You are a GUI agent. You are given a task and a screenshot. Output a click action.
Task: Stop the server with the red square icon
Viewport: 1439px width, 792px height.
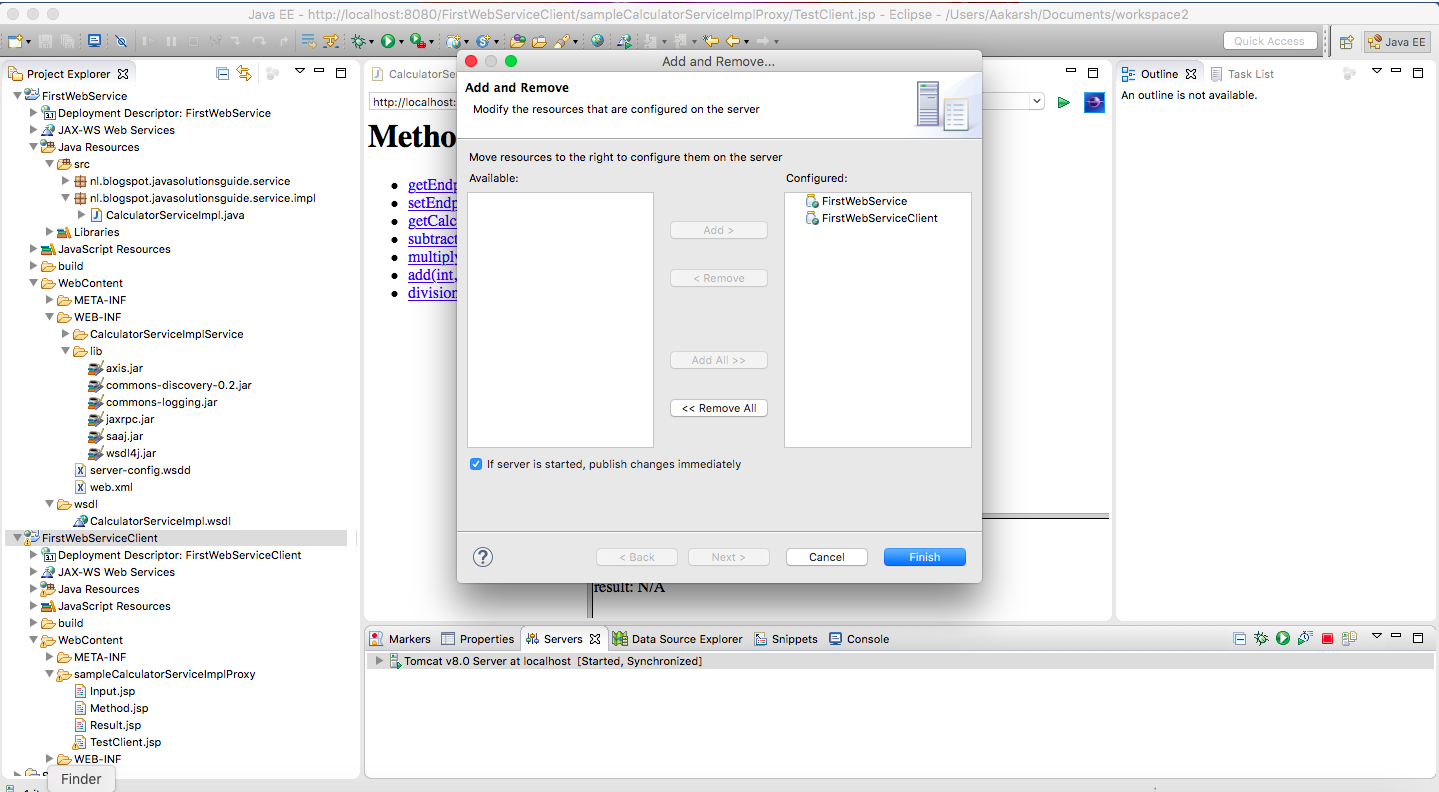coord(1327,638)
